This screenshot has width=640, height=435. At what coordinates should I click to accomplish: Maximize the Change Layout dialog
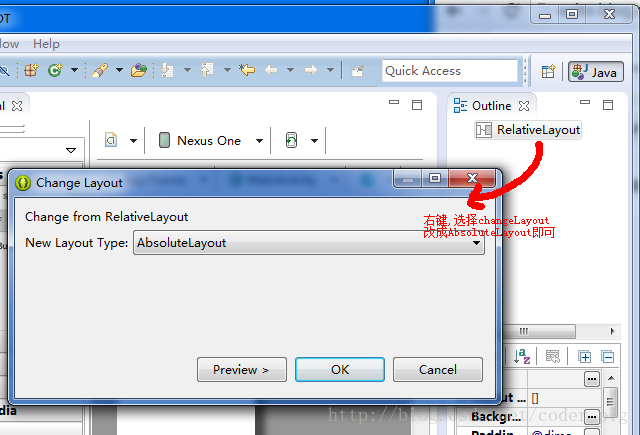click(435, 178)
